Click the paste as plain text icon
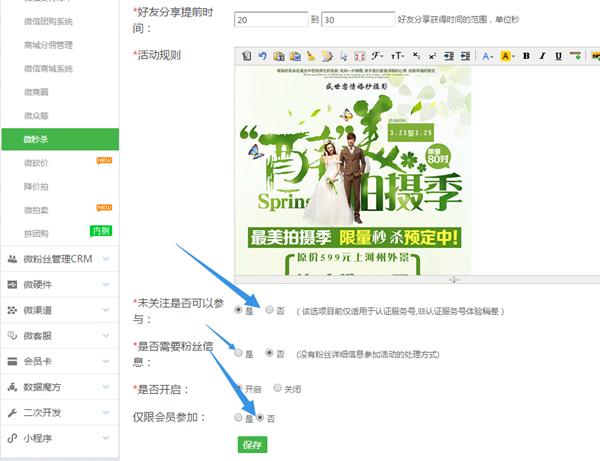 tap(279, 56)
